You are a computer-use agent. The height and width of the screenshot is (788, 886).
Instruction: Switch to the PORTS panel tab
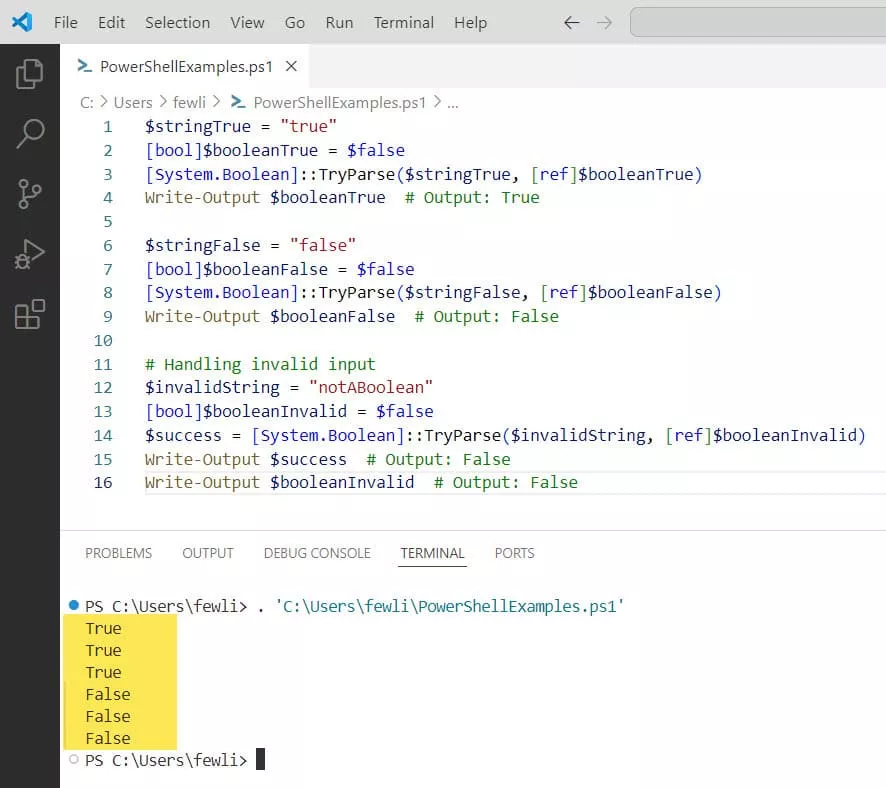click(x=514, y=553)
